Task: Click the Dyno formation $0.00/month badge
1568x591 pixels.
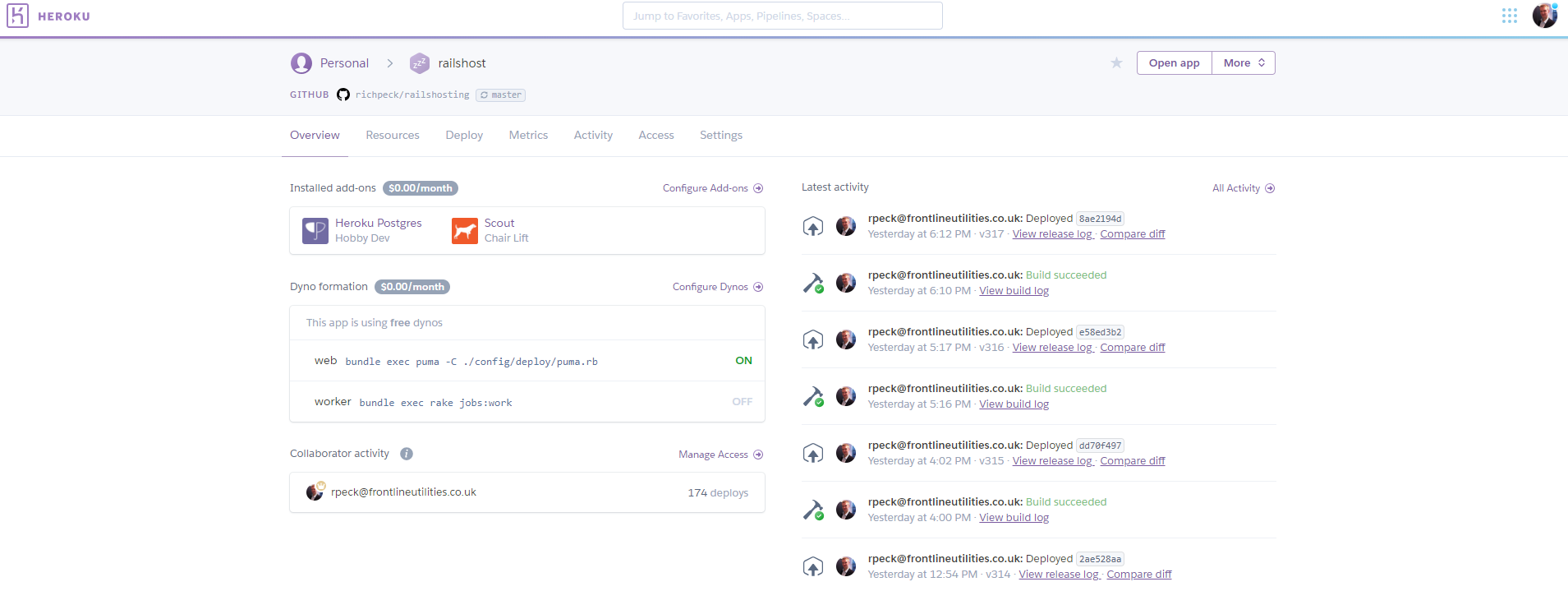Action: point(412,287)
